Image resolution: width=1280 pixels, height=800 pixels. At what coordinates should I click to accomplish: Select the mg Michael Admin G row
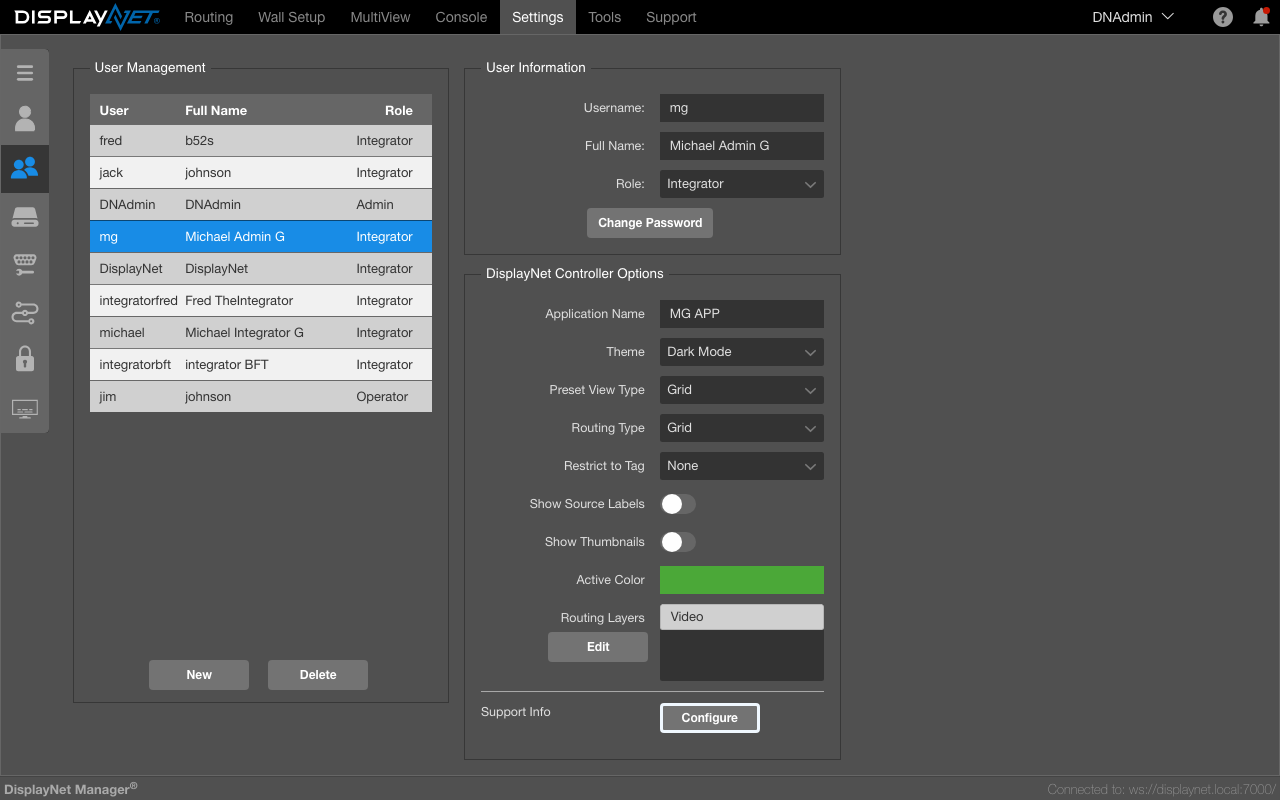261,237
